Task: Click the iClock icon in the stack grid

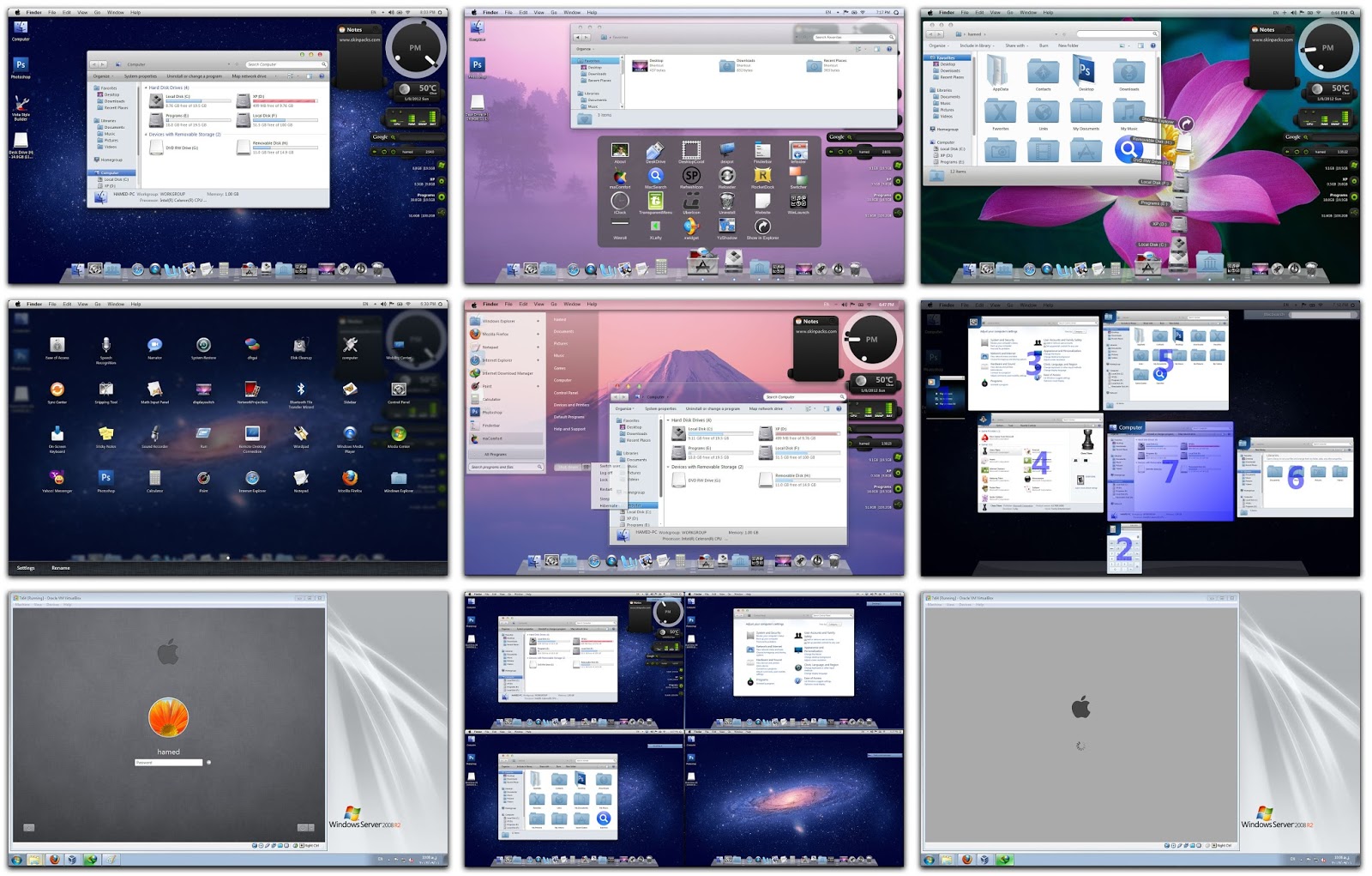Action: [620, 202]
